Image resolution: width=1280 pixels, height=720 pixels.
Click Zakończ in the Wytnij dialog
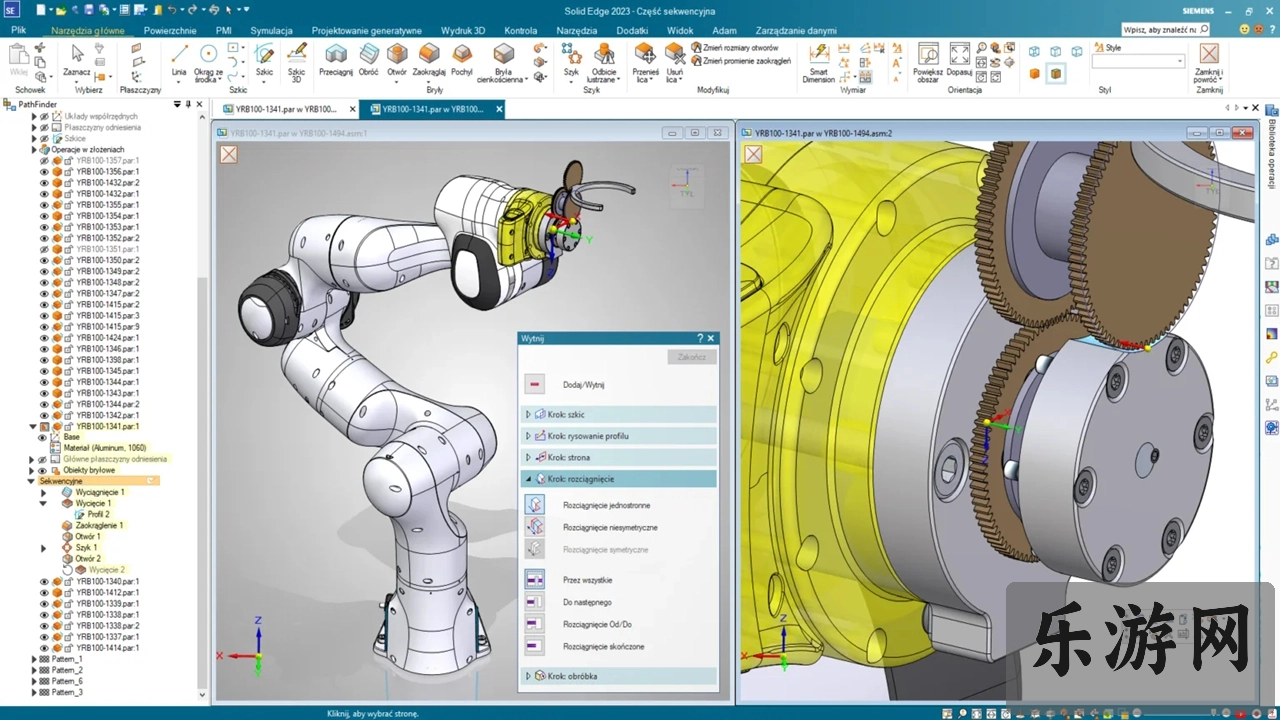point(691,357)
